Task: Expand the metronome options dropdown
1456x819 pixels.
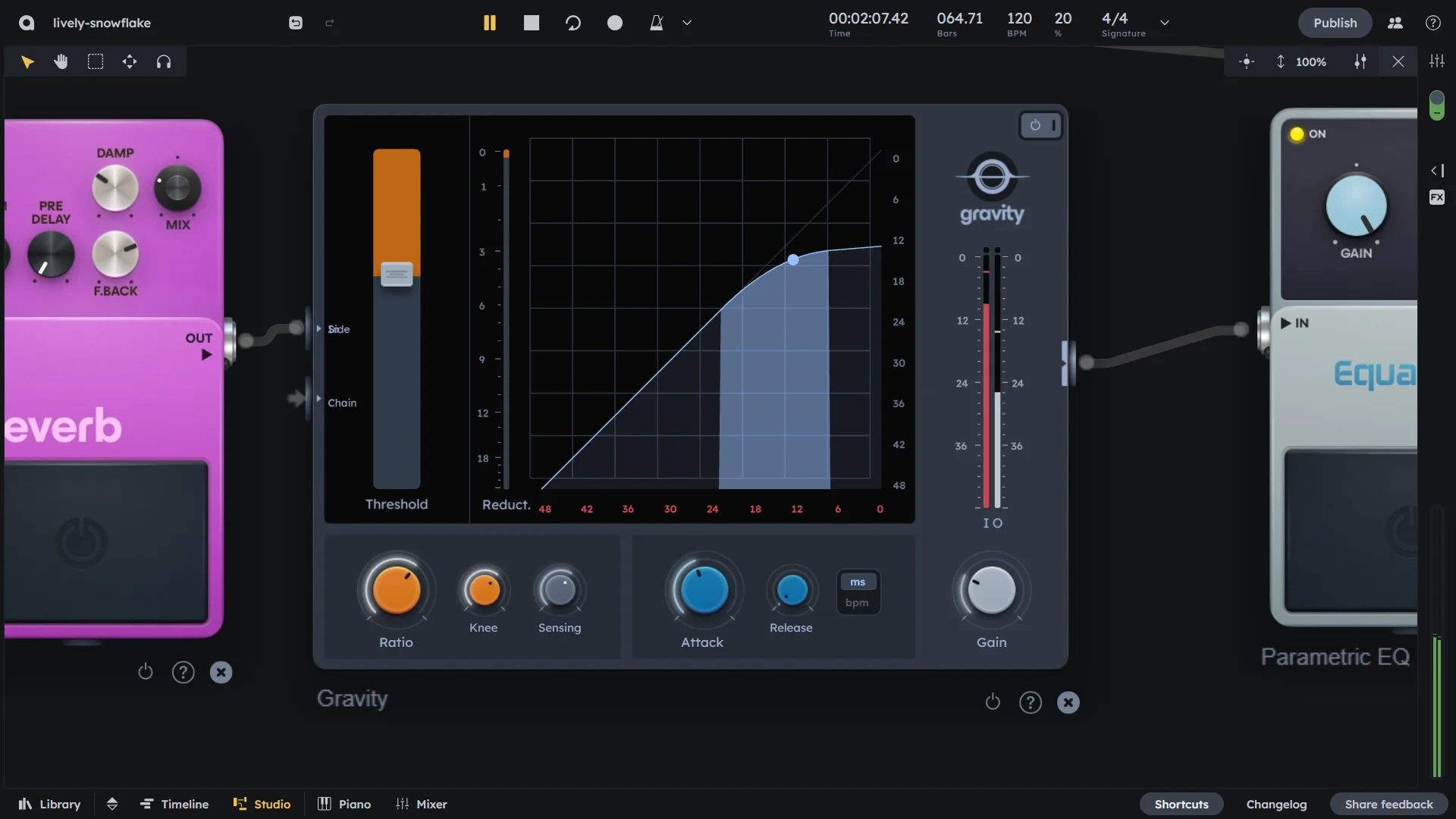Action: [687, 23]
